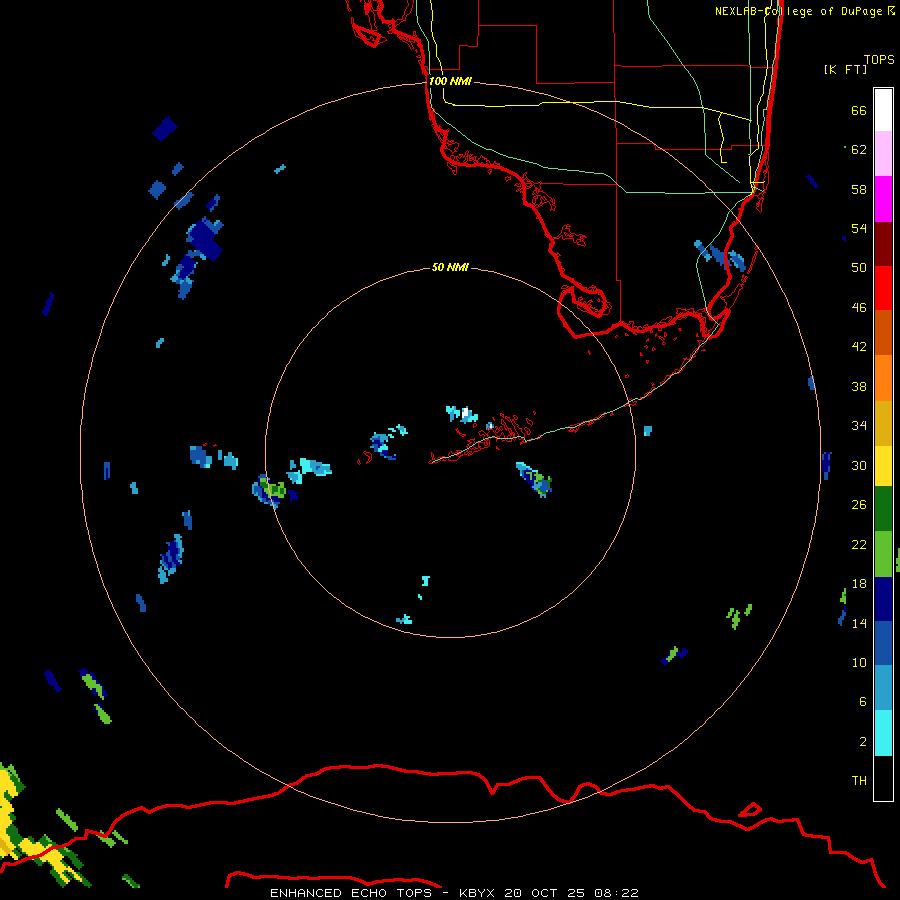Pick the light blue swatch in the scale
900x900 pixels.
coord(883,688)
